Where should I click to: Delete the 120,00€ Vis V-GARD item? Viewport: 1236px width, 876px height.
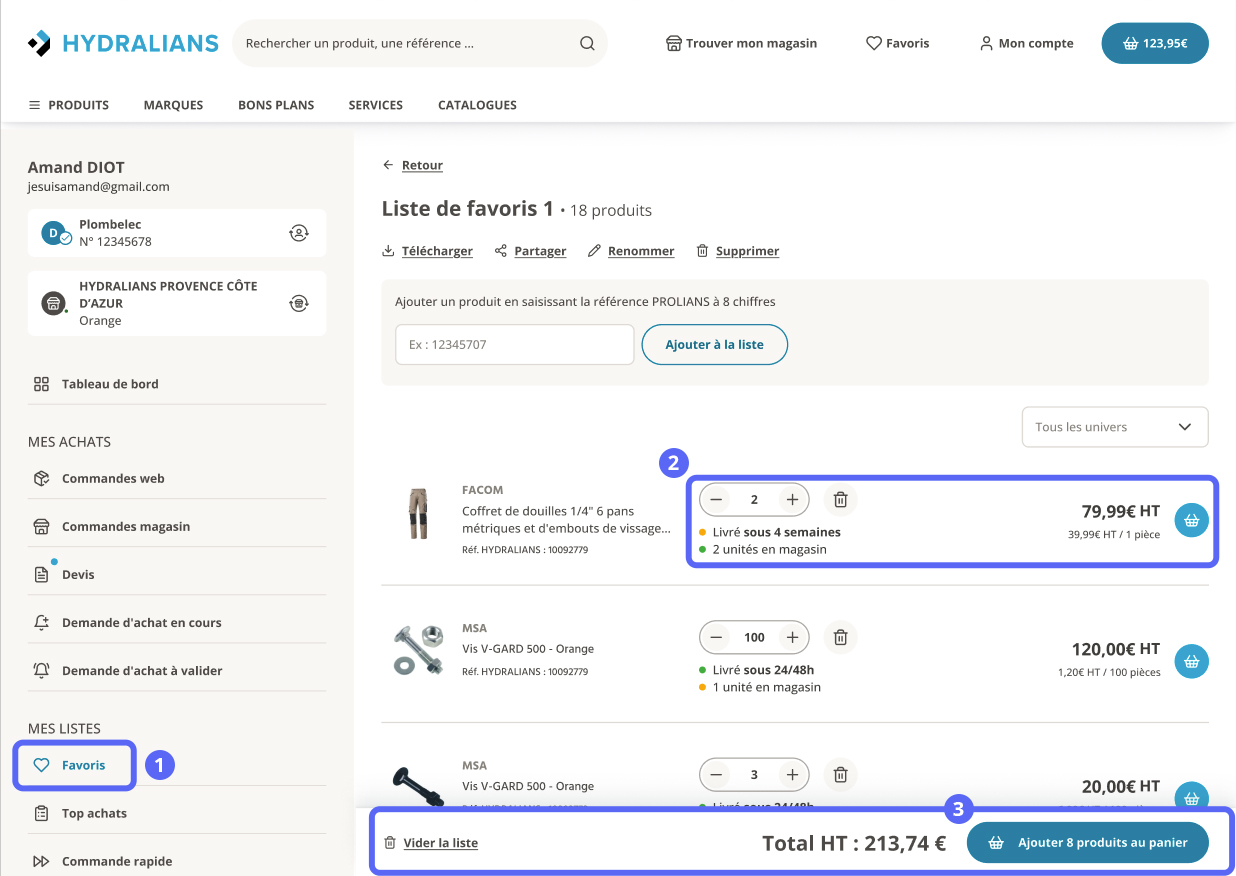(841, 637)
